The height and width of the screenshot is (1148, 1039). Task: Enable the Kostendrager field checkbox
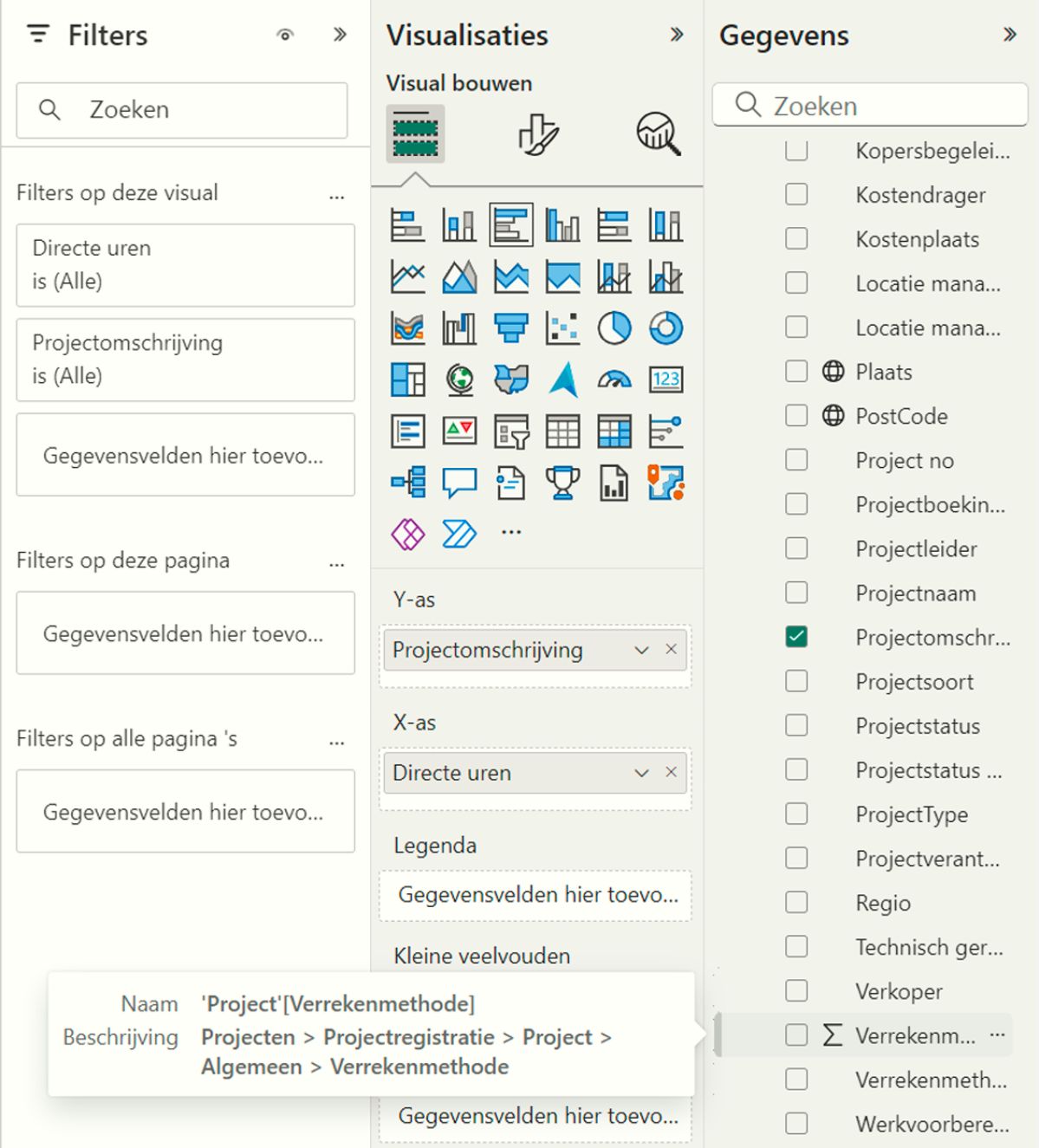click(795, 194)
